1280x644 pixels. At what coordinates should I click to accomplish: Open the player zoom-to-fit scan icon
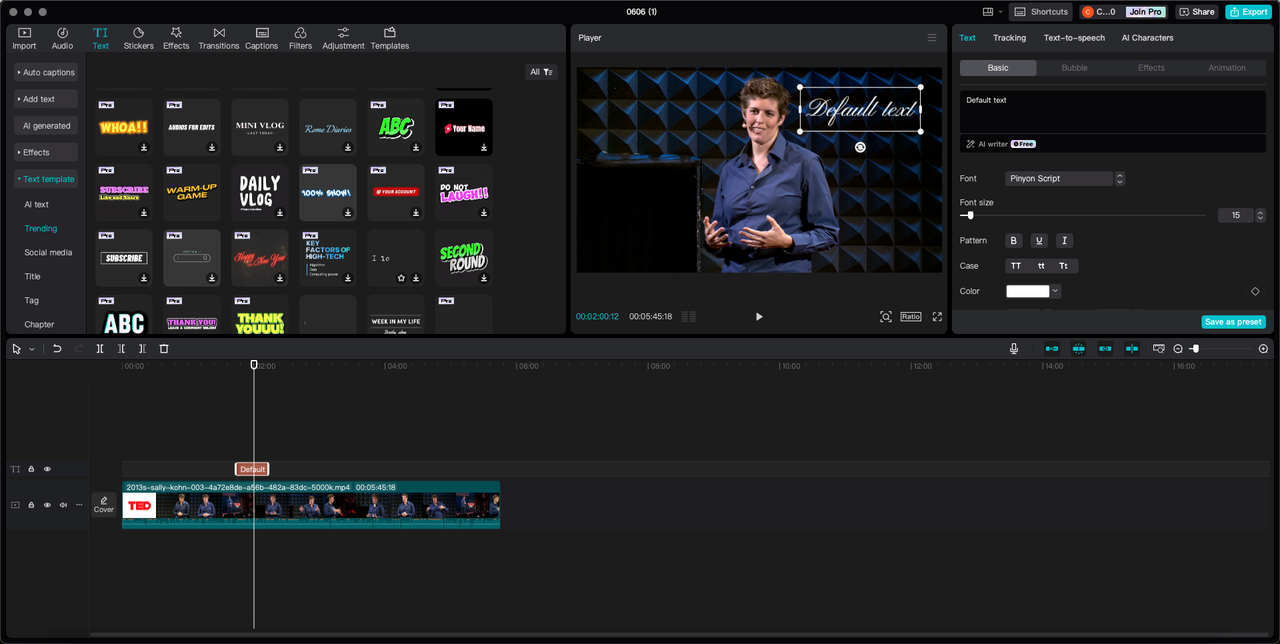[x=885, y=317]
